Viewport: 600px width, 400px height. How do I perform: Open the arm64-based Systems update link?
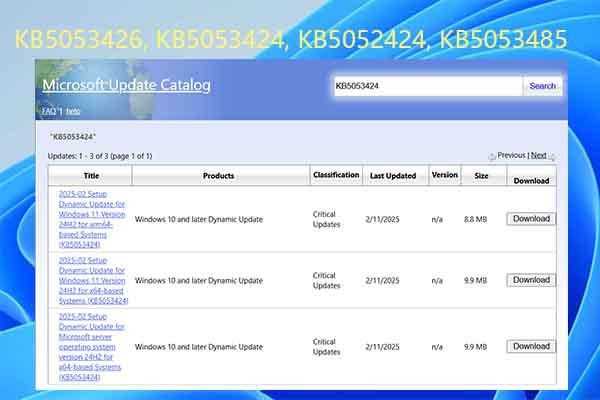[92, 219]
